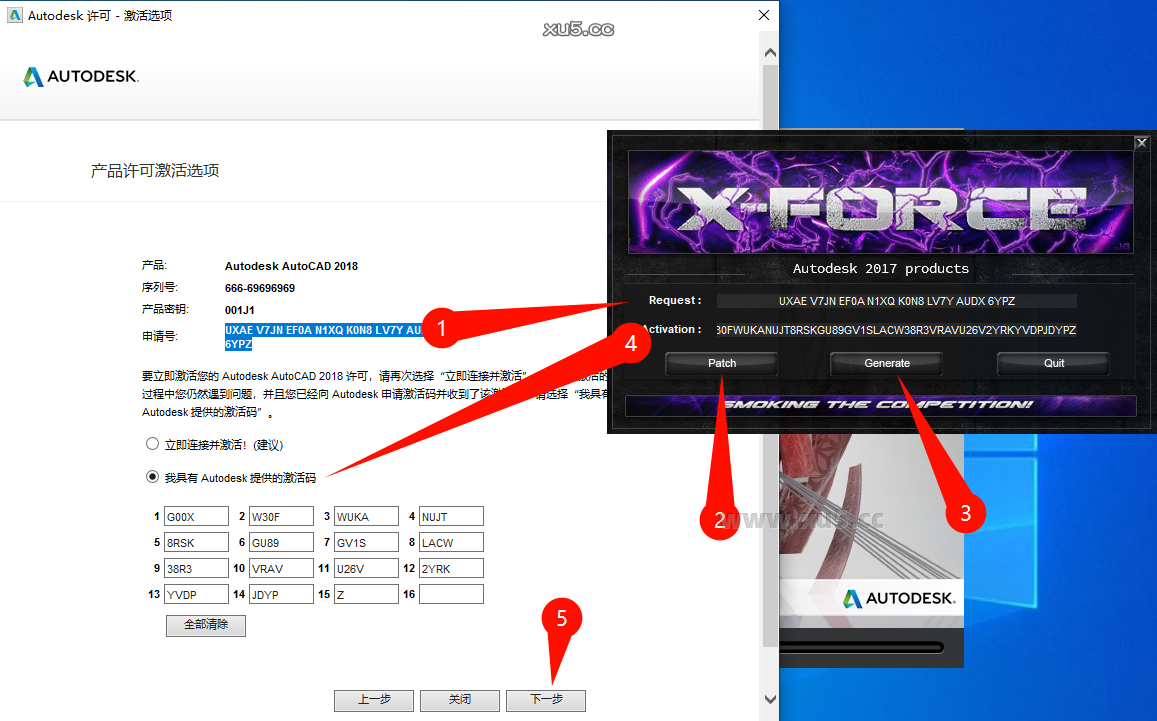Click the AUTODESK logo in the license window
The width and height of the screenshot is (1157, 721).
[x=80, y=76]
